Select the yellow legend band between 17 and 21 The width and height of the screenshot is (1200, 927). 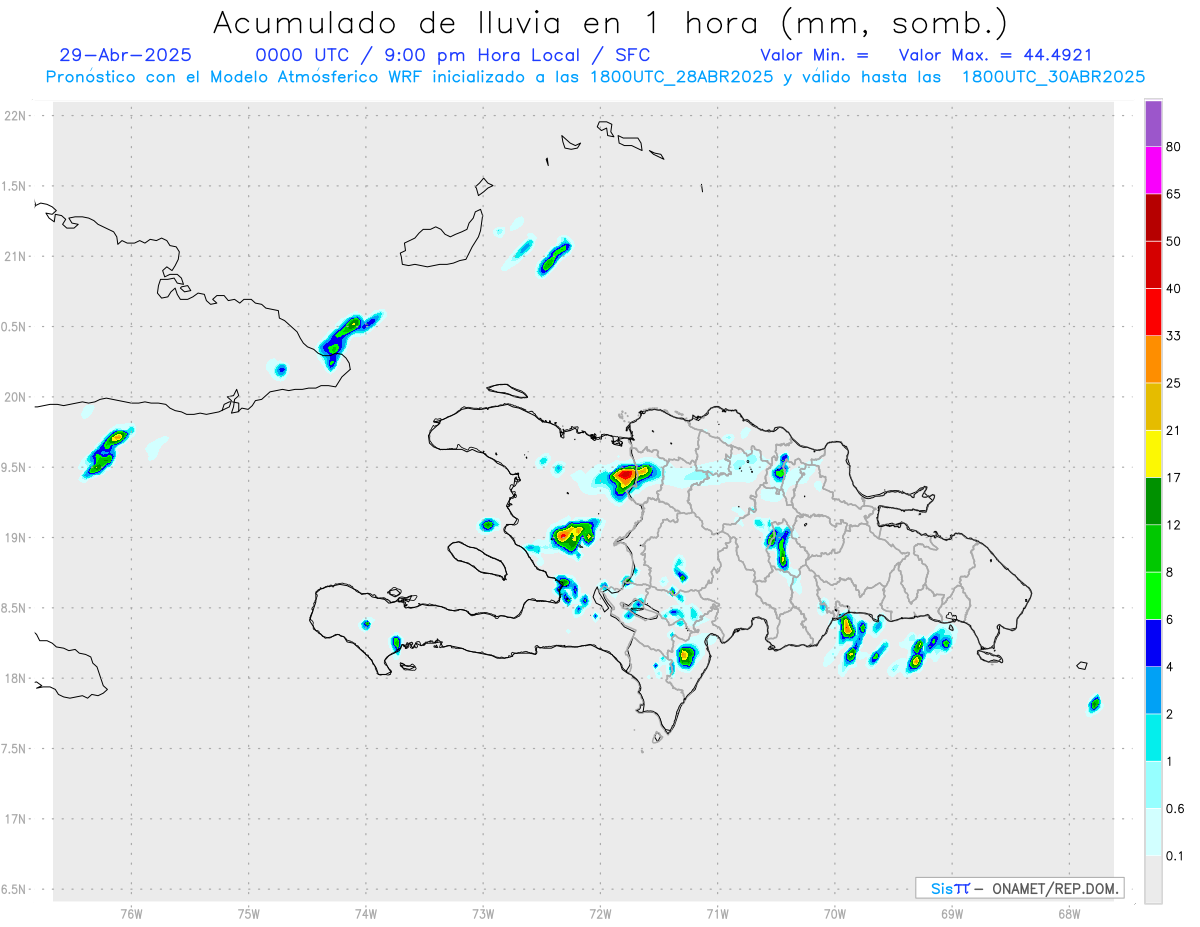coord(1153,454)
